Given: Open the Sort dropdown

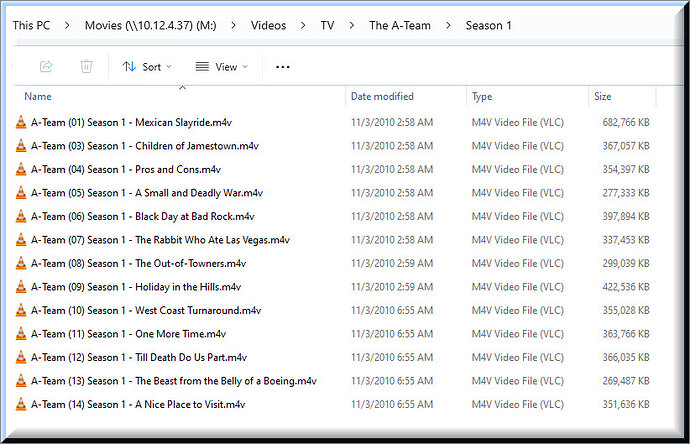Looking at the screenshot, I should pos(147,67).
